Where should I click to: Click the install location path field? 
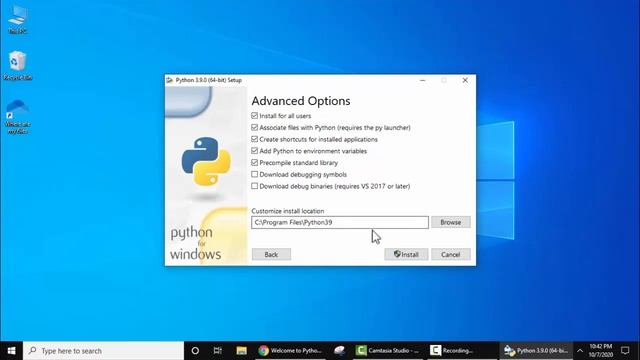(340, 222)
